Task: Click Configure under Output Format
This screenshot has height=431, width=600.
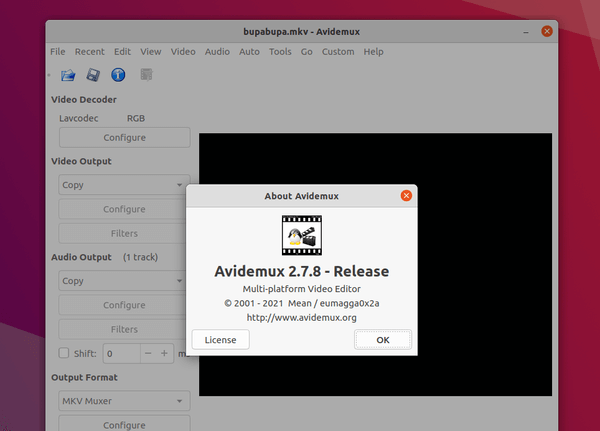Action: click(124, 424)
